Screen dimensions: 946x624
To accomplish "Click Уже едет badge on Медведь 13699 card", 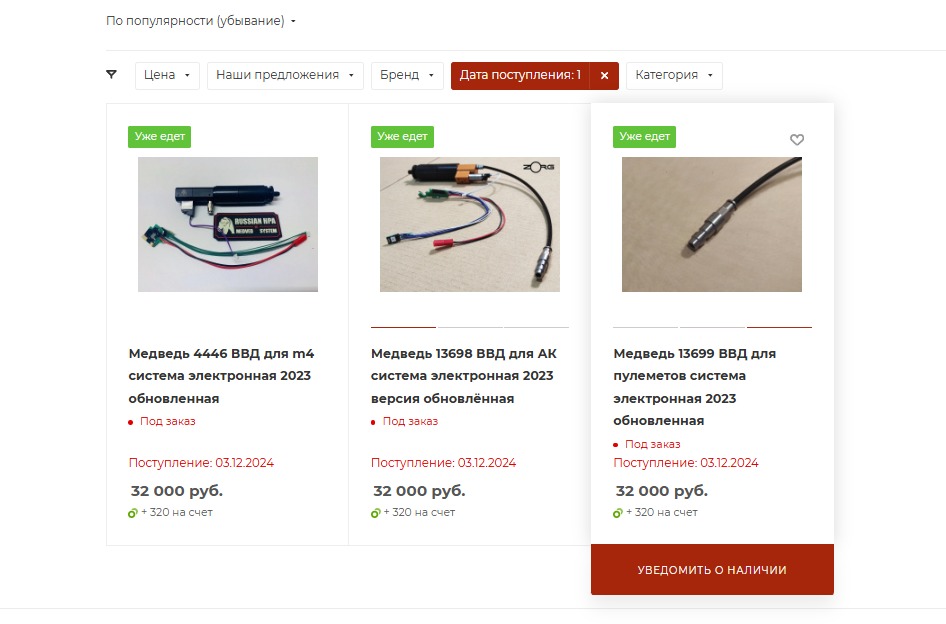I will click(x=644, y=136).
